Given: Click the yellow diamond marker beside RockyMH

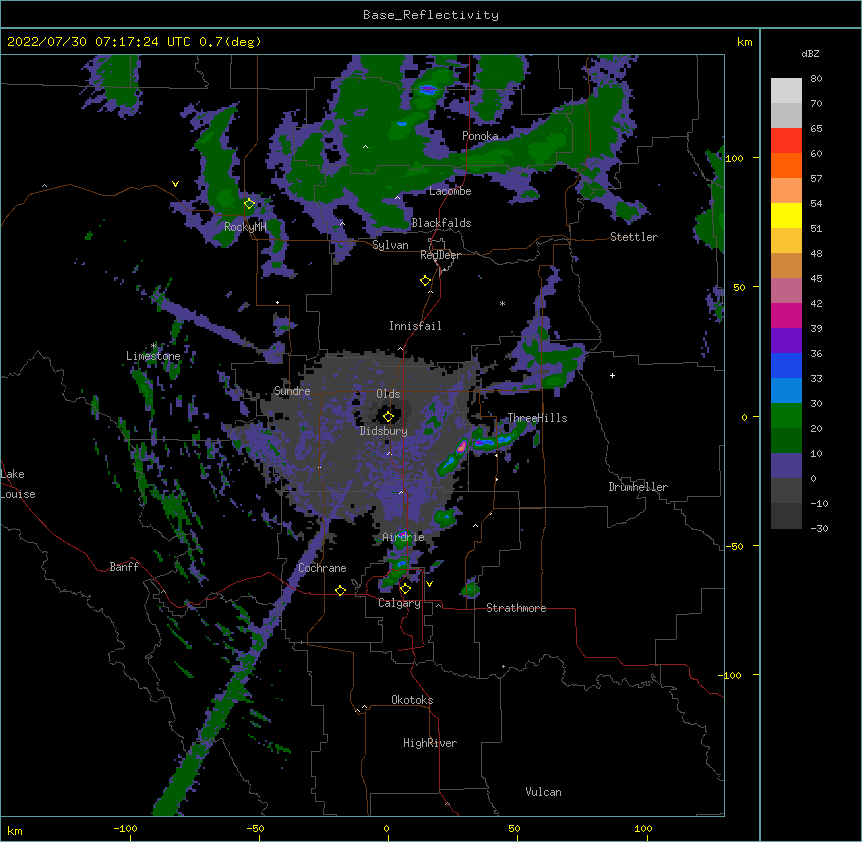Looking at the screenshot, I should (249, 204).
